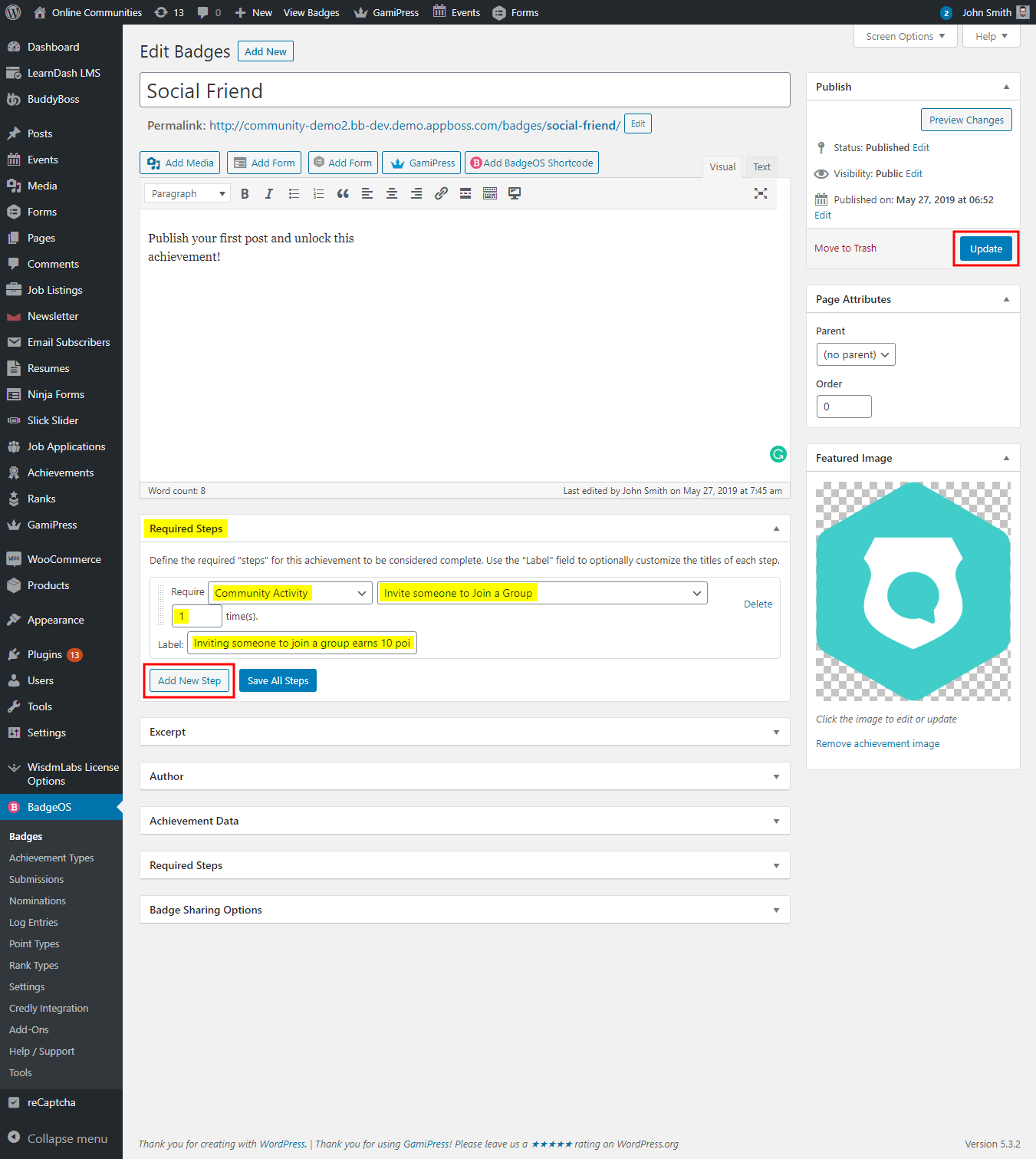The image size is (1036, 1159).
Task: Insert a blockquote in the editor
Action: [343, 194]
